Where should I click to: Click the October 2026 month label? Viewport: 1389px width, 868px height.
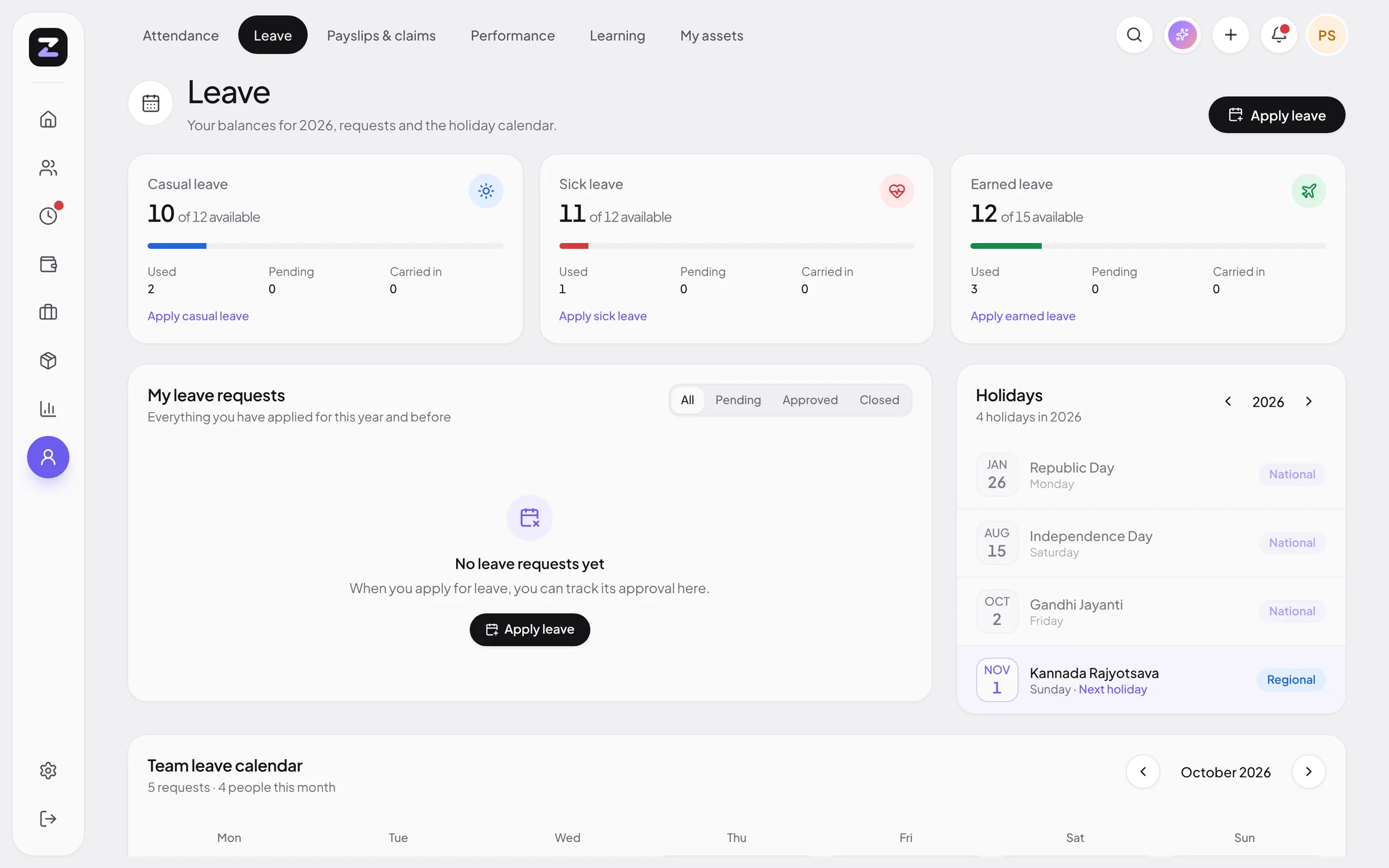pyautogui.click(x=1226, y=772)
